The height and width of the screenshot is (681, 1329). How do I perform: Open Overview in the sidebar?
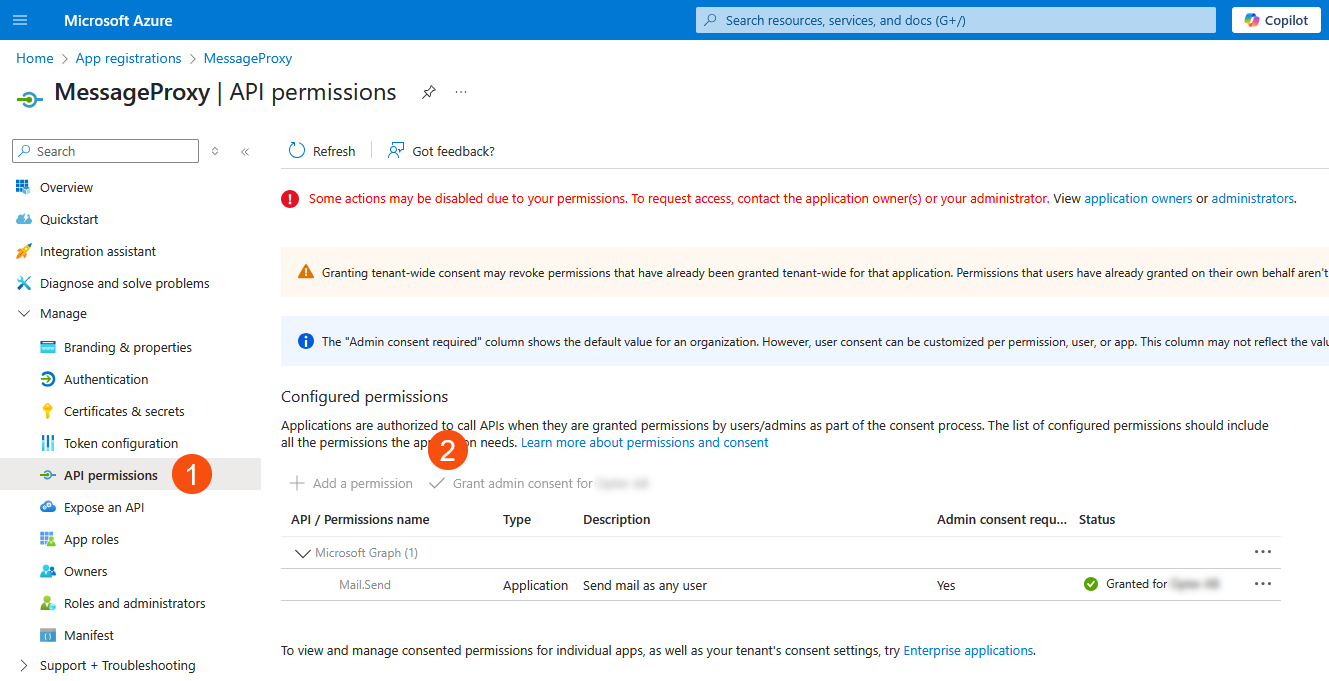(66, 187)
